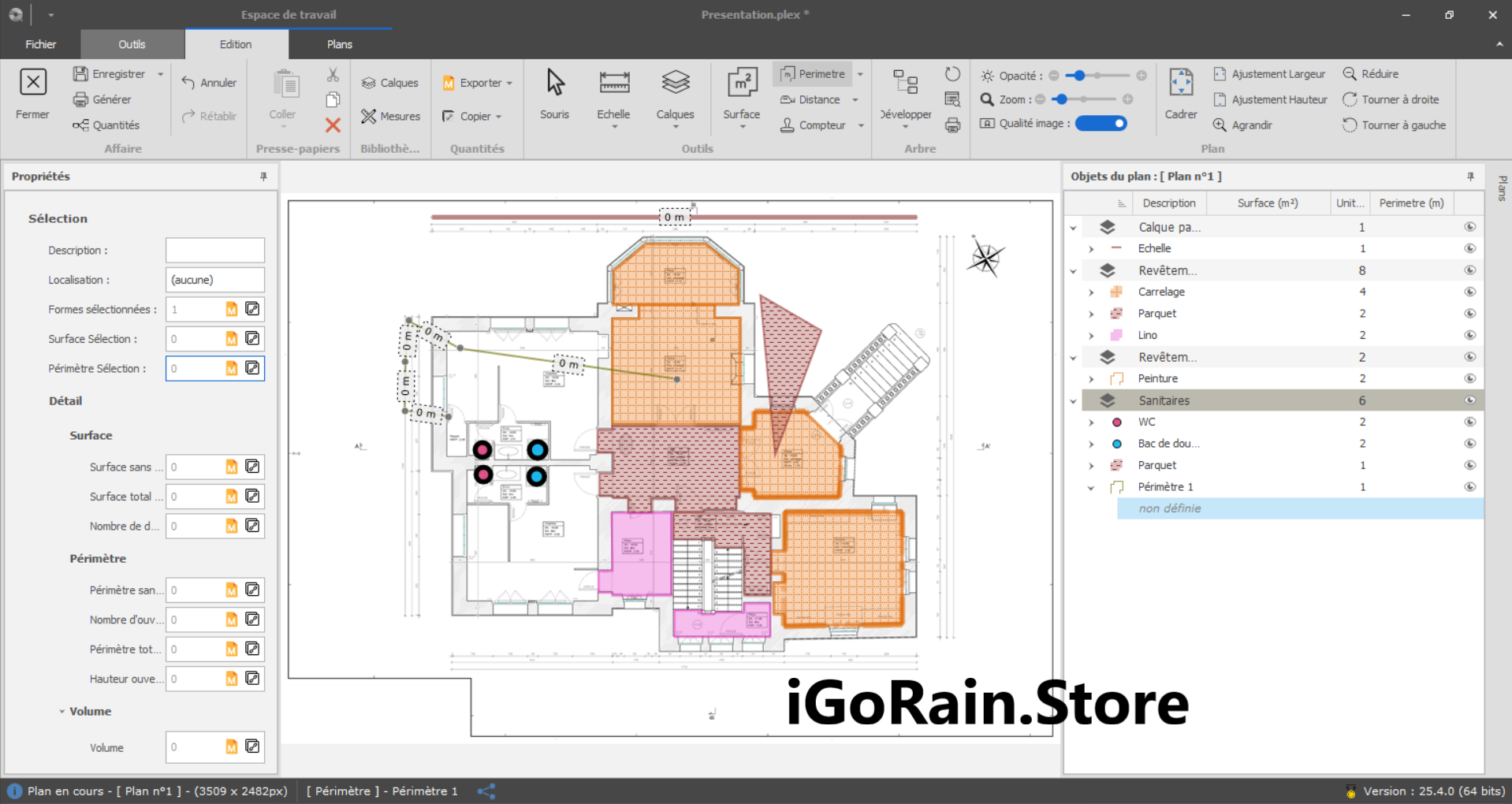Select the Cadrer tool

pyautogui.click(x=1180, y=95)
